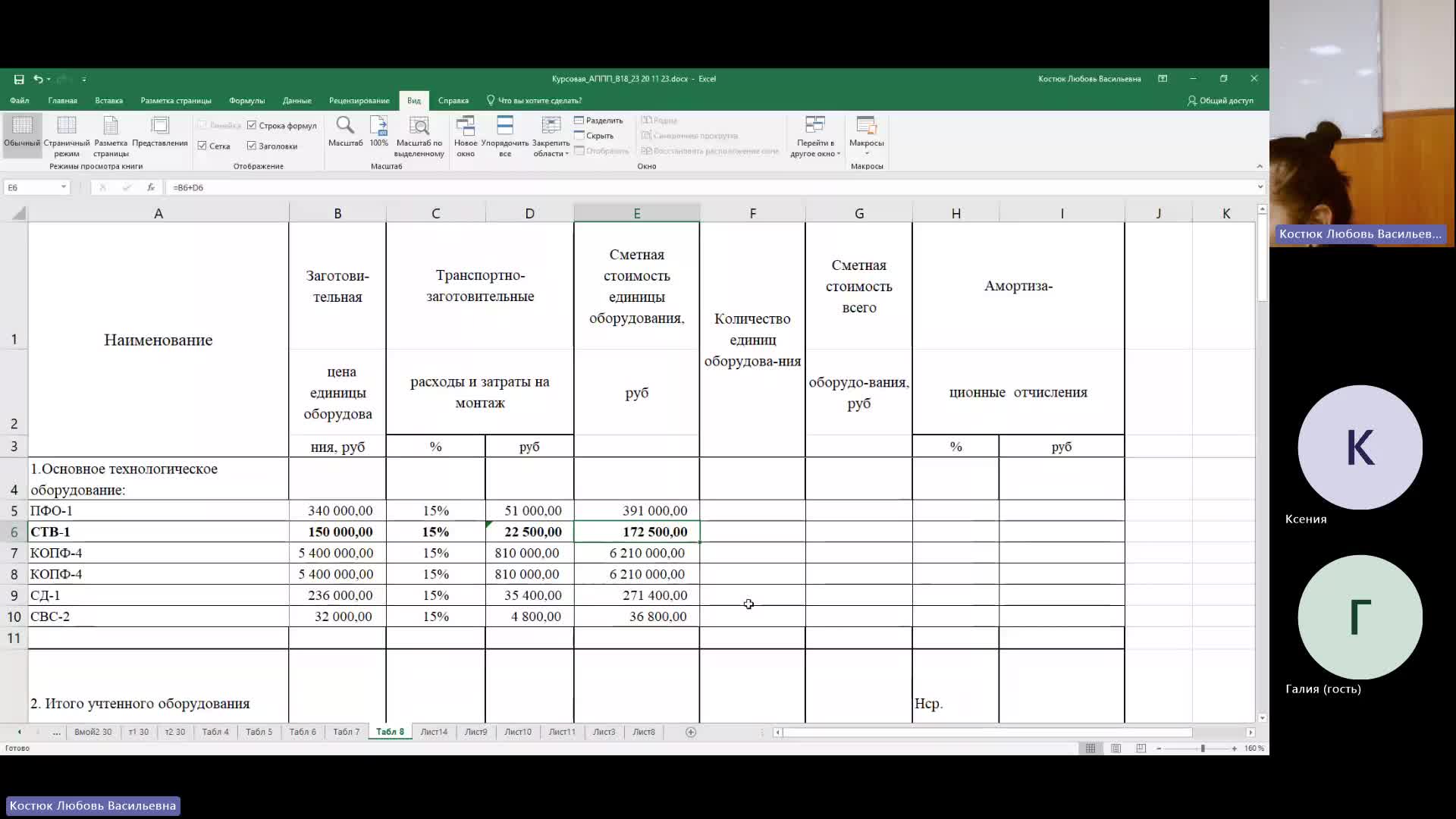Viewport: 1456px width, 819px height.
Task: Click zoom out minus in status bar
Action: tap(1159, 748)
